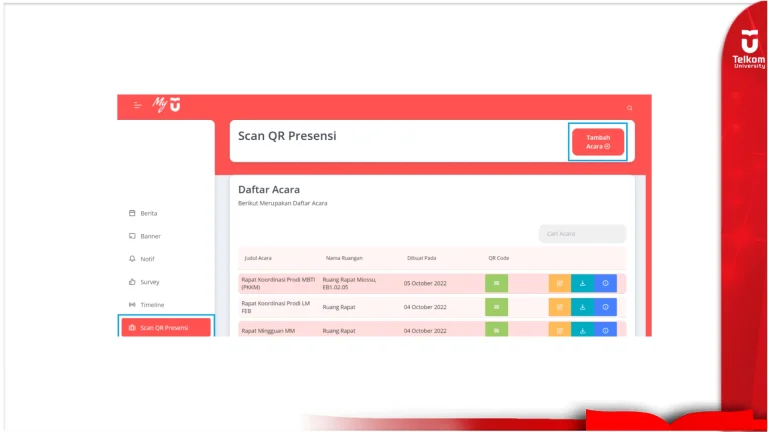View info for Rapat Mingguan MM
The height and width of the screenshot is (432, 768).
click(605, 330)
